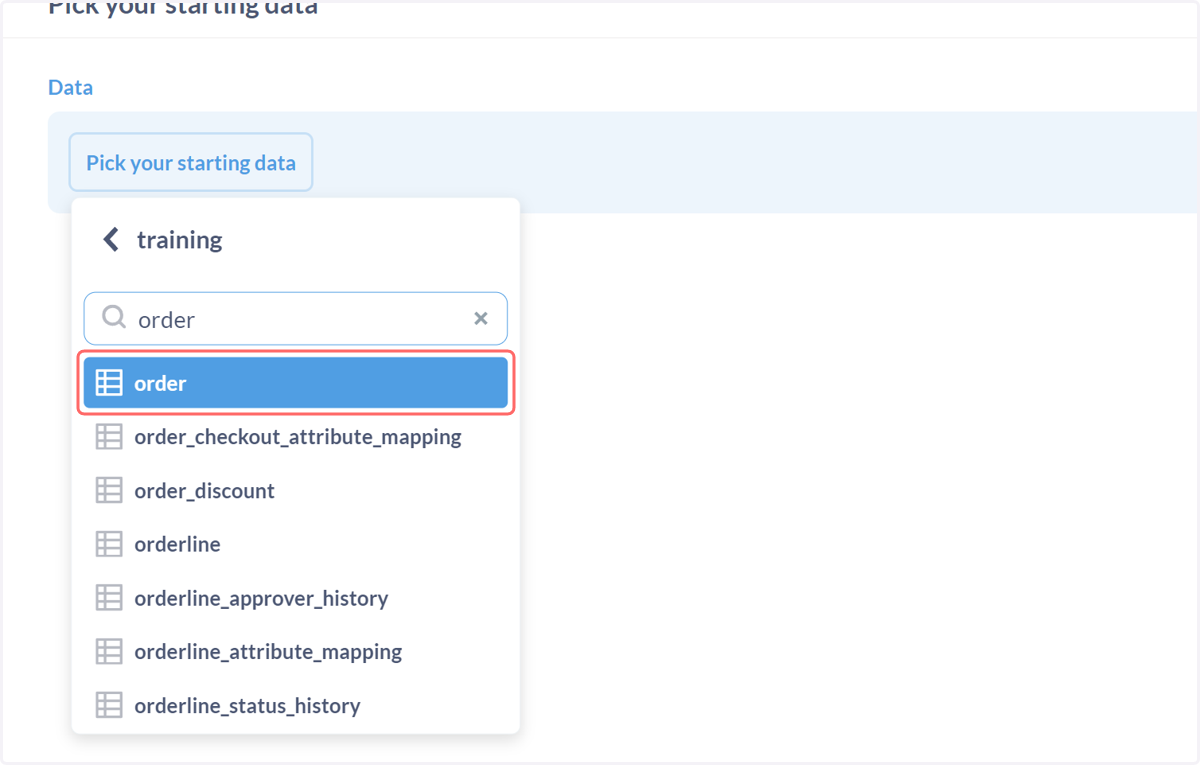Click the table icon next to order_checkout_attribute_mapping
Screen dimensions: 1200x765
pos(109,437)
